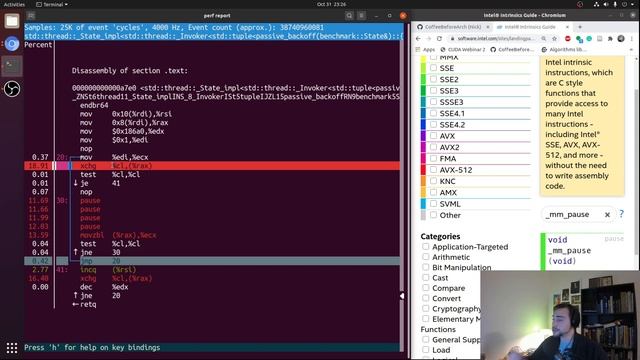Viewport: 640px width, 360px height.
Task: Select the movzbl (%rax),%ecx line
Action: [x=212, y=235]
